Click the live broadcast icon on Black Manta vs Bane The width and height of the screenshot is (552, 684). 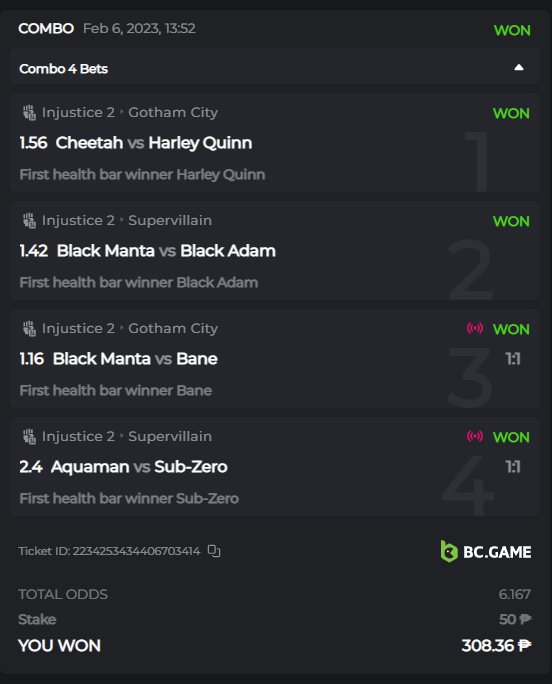pos(475,328)
